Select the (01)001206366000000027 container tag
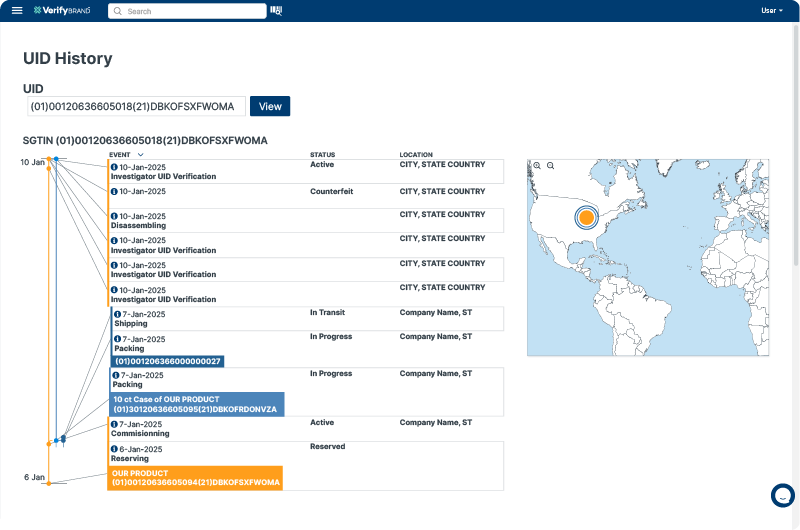 pyautogui.click(x=167, y=361)
